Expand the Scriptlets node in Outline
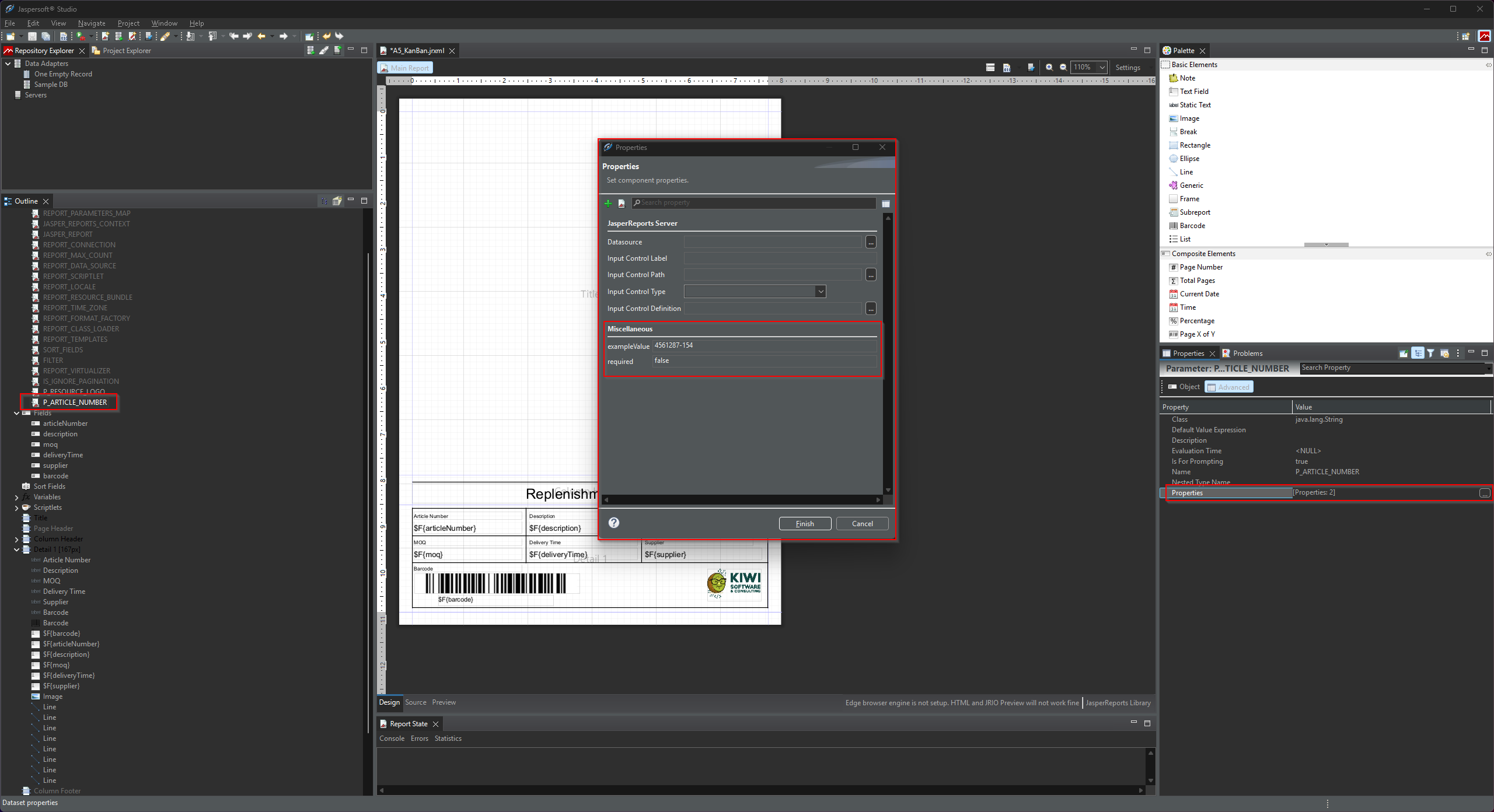The width and height of the screenshot is (1494, 812). click(x=17, y=508)
